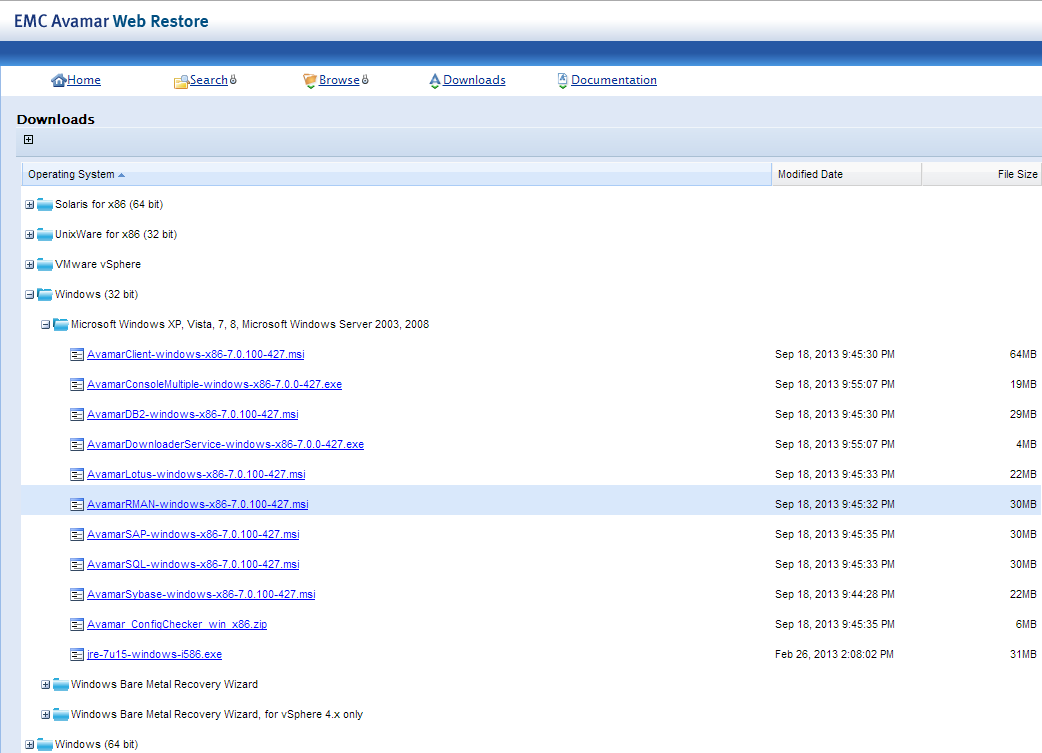Click the file icon beside AvamarRMAN msi
This screenshot has height=753, width=1042.
(77, 504)
